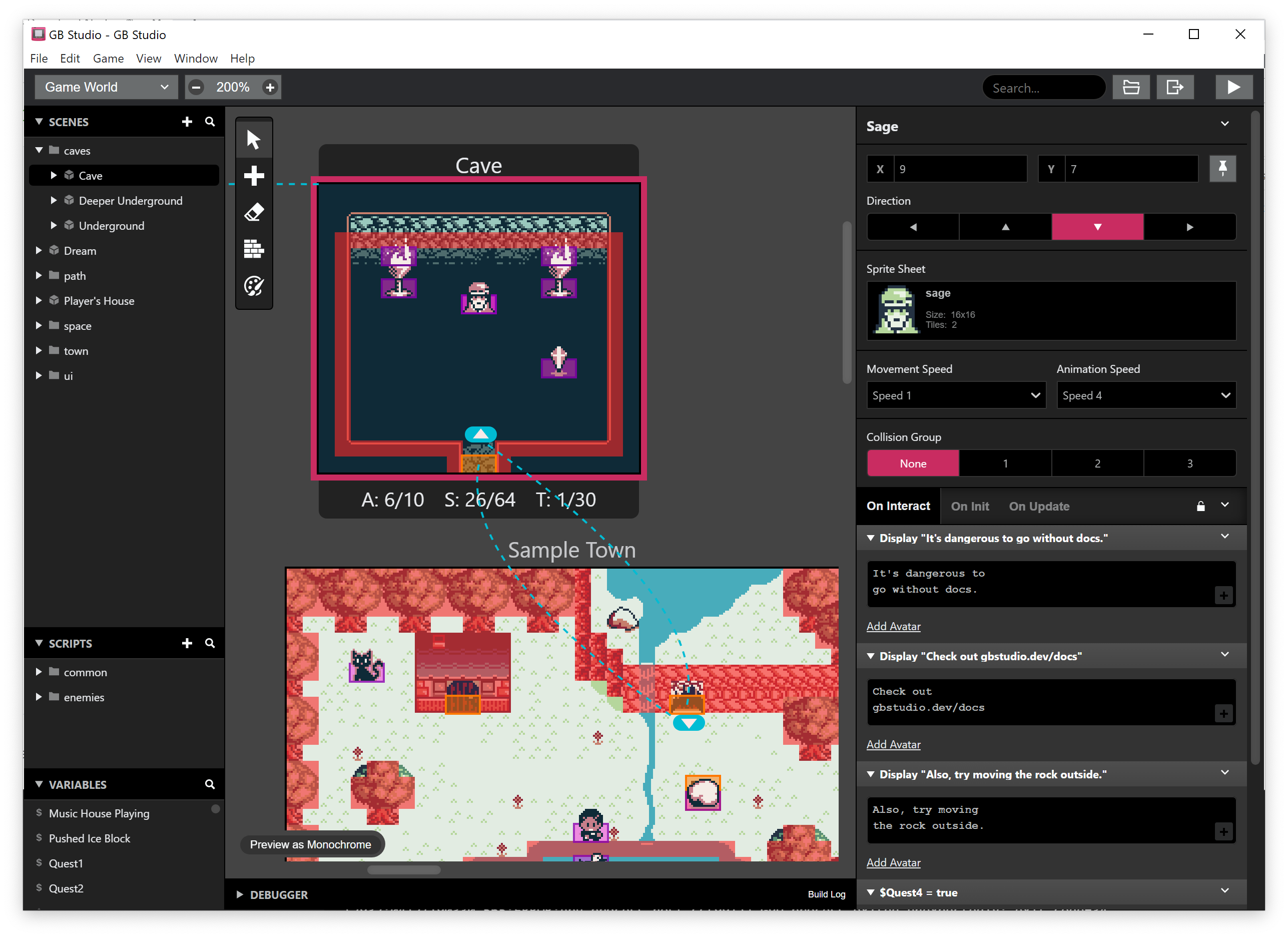1288x938 pixels.
Task: Open the collision brush tool
Action: coord(254,249)
